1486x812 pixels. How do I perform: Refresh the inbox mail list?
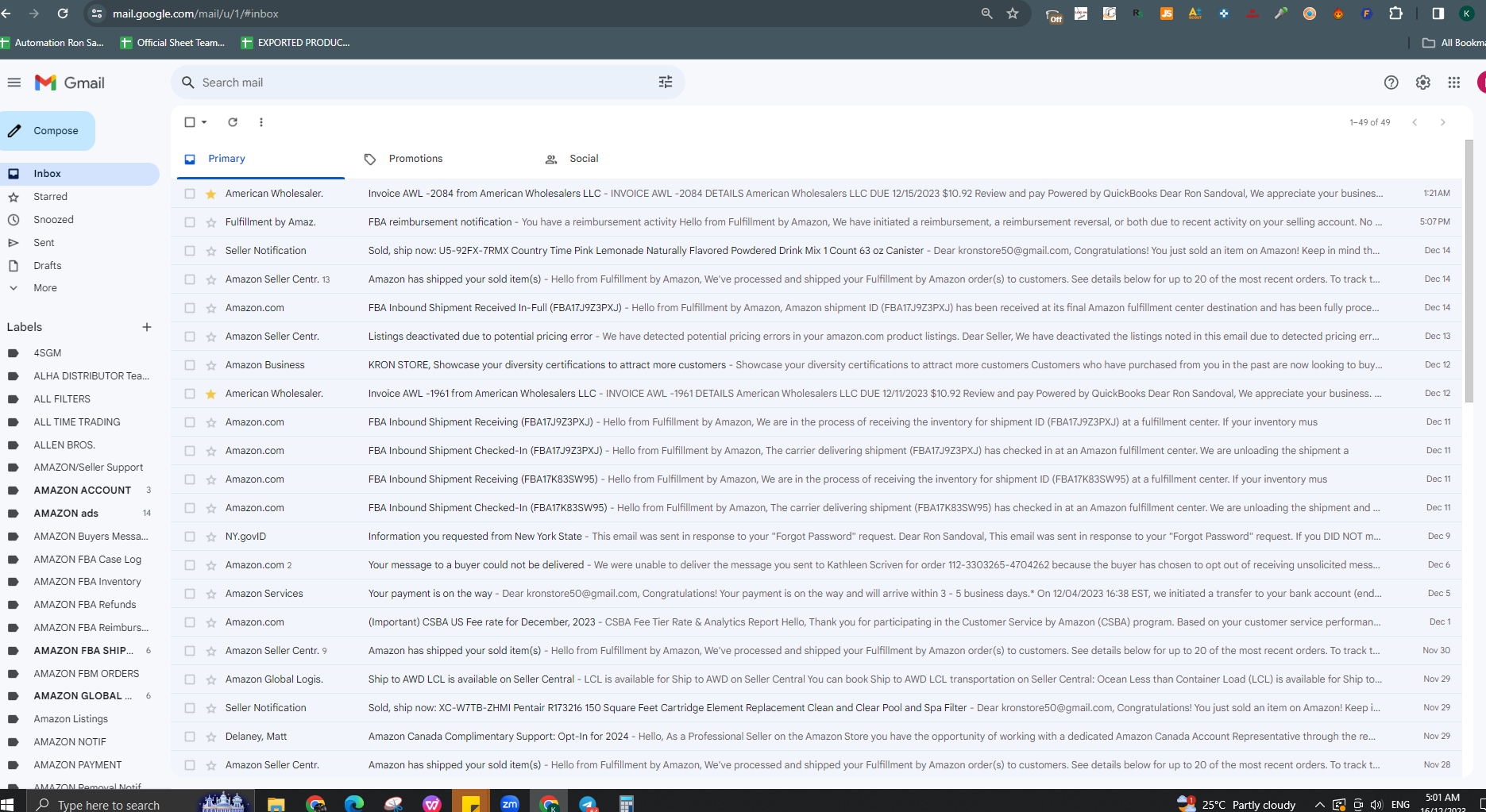pos(233,122)
